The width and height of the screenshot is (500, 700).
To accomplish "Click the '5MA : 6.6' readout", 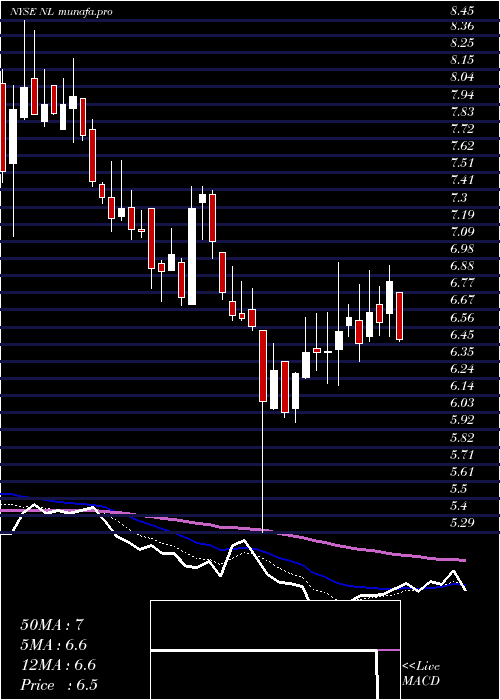I will 54,645.
